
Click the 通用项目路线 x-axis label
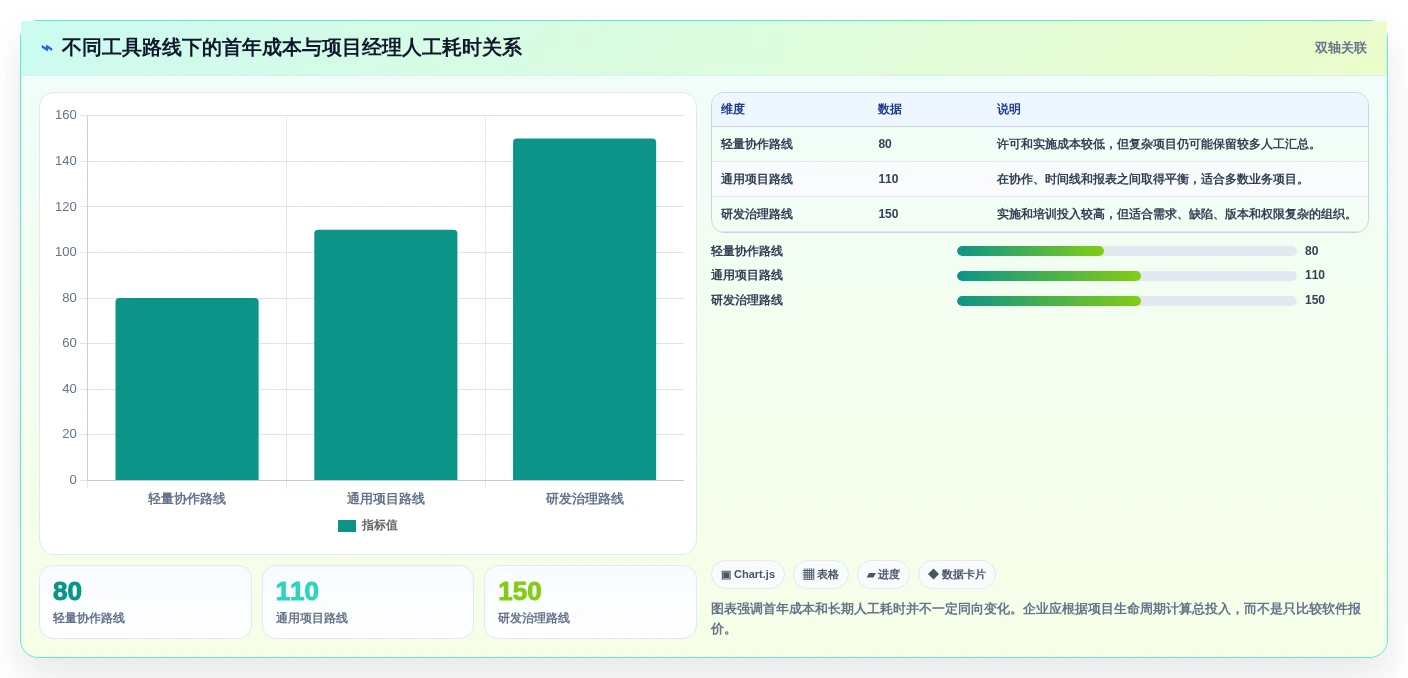coord(386,499)
